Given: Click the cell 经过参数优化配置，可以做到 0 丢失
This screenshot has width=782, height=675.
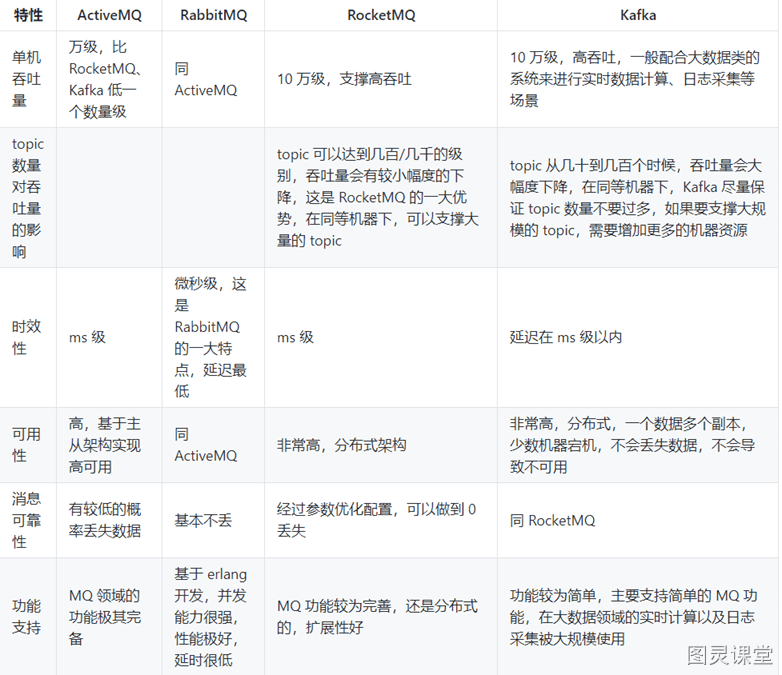Looking at the screenshot, I should click(381, 520).
